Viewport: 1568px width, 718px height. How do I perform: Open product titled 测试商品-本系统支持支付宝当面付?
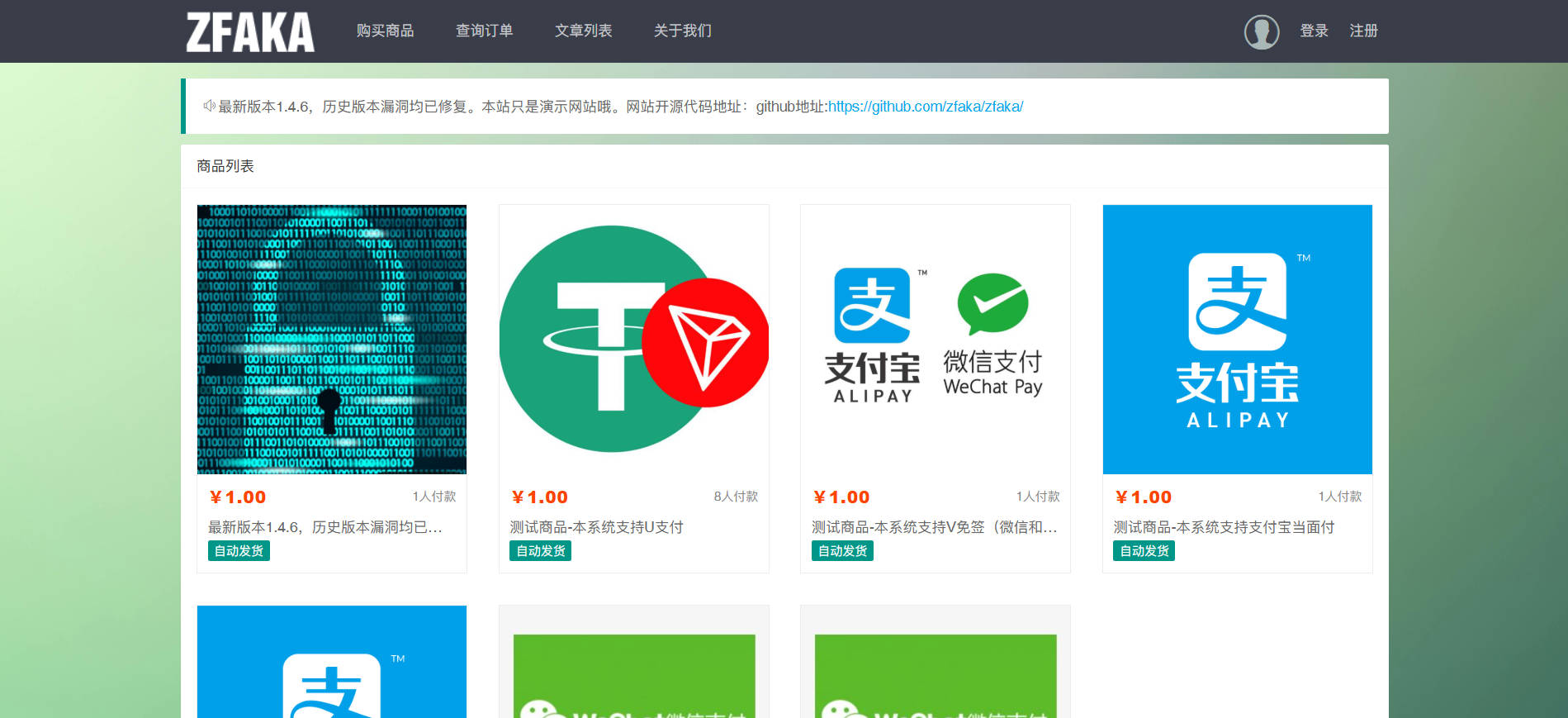click(x=1223, y=527)
